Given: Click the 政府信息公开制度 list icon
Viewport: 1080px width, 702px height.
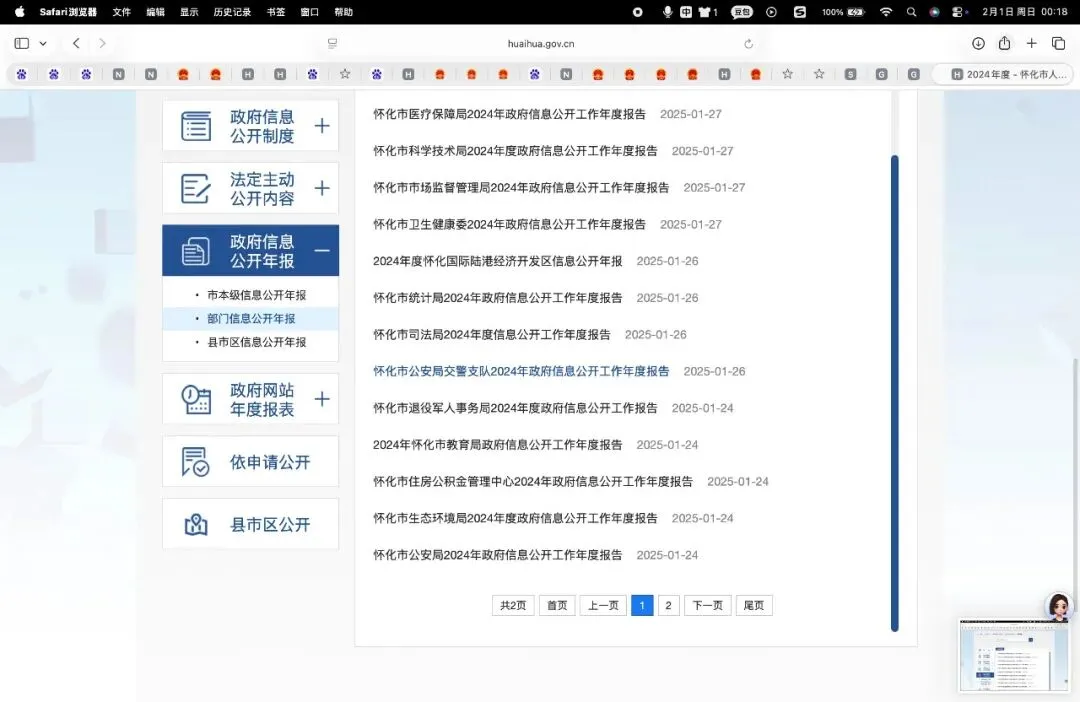Looking at the screenshot, I should [196, 126].
